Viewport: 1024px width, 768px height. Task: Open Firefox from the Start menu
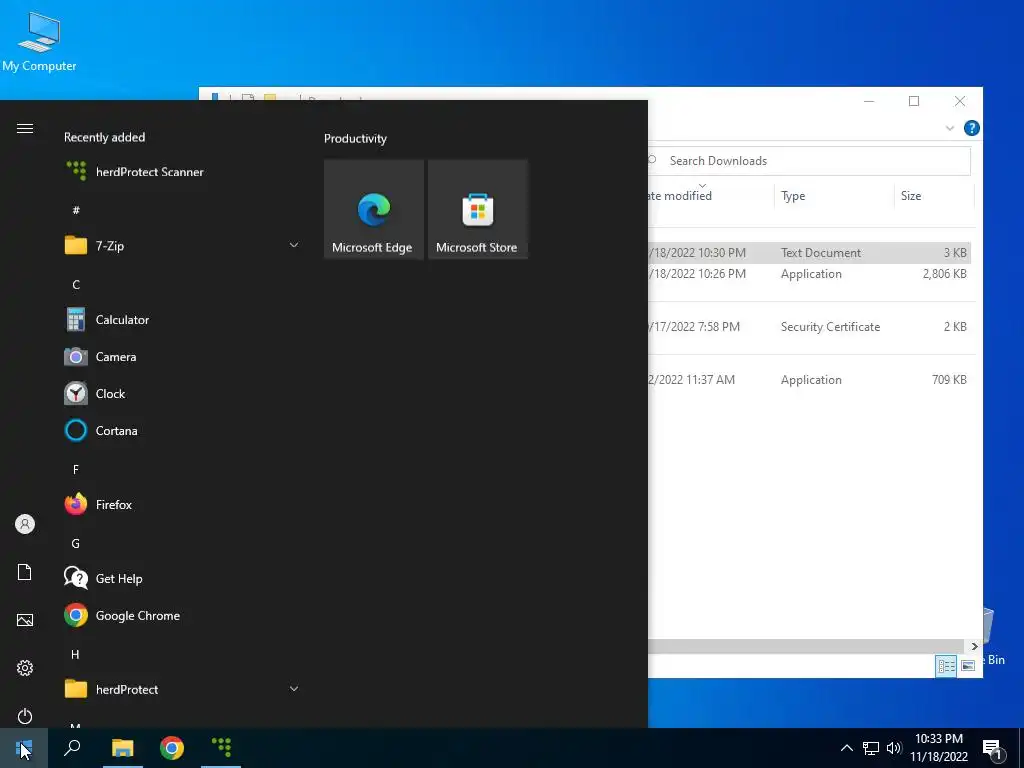coord(99,504)
